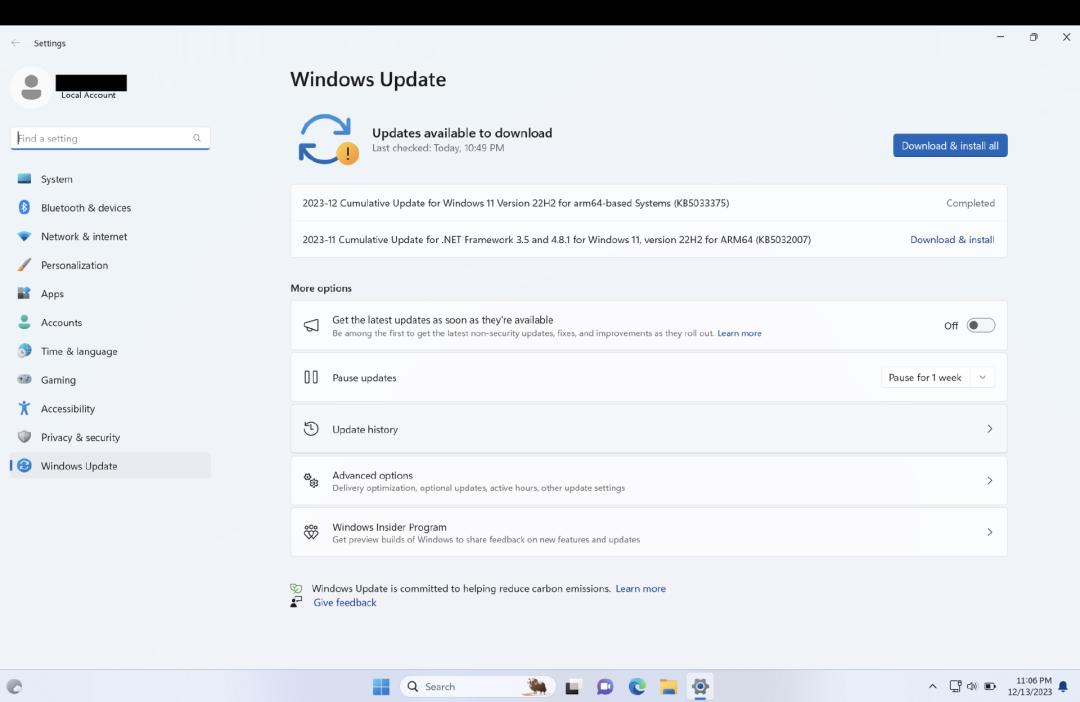Open Personalization settings page
This screenshot has width=1080, height=702.
pyautogui.click(x=110, y=265)
